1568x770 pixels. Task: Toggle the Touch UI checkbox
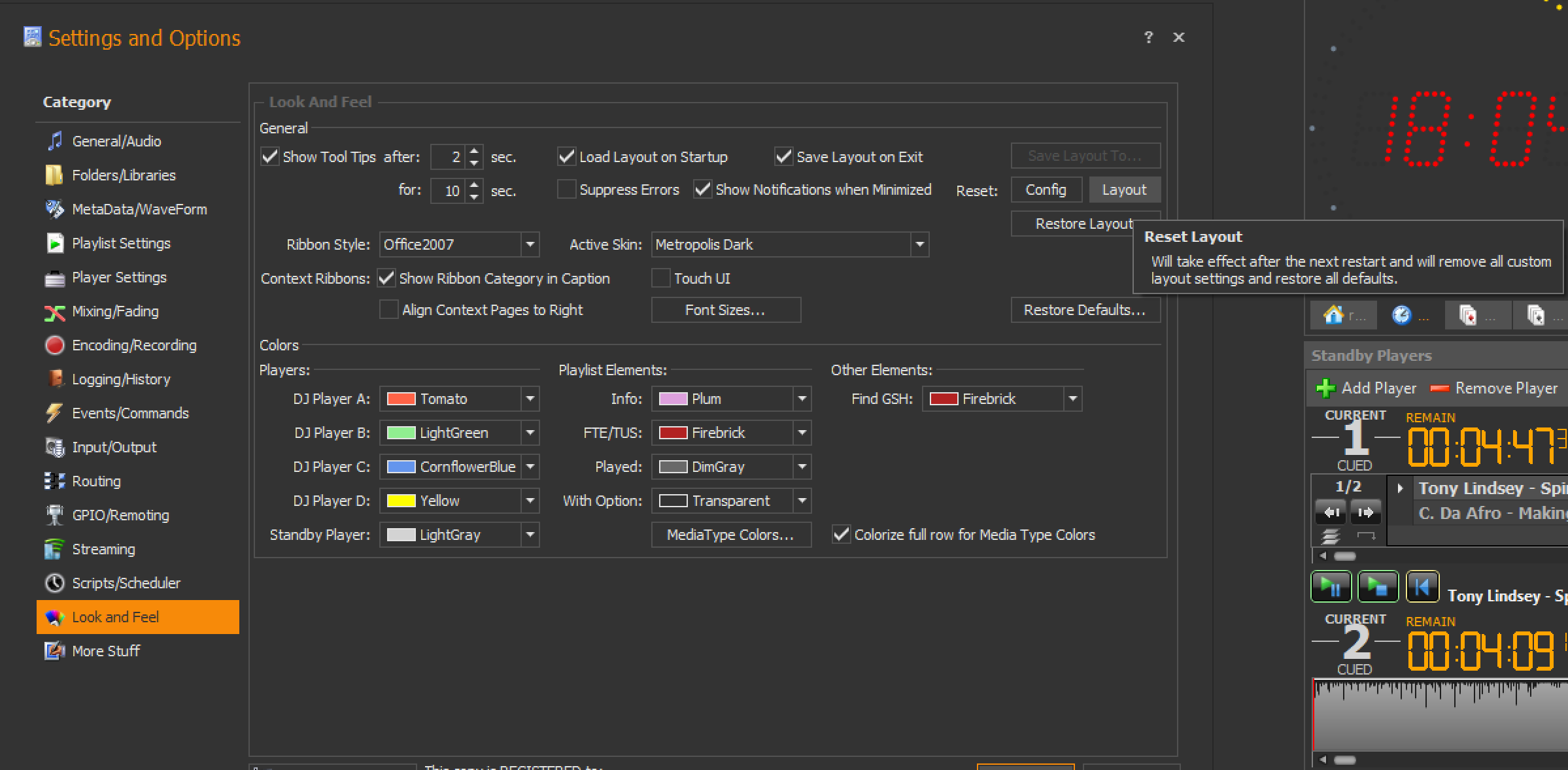[661, 278]
